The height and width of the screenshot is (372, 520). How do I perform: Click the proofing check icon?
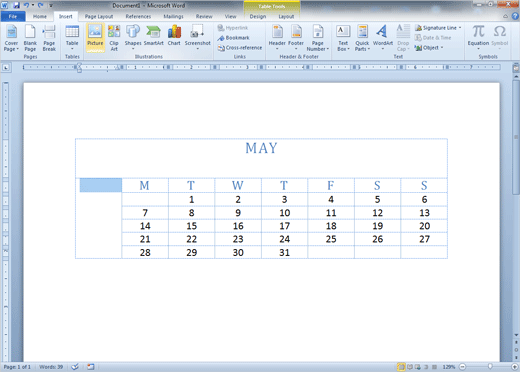click(x=75, y=367)
